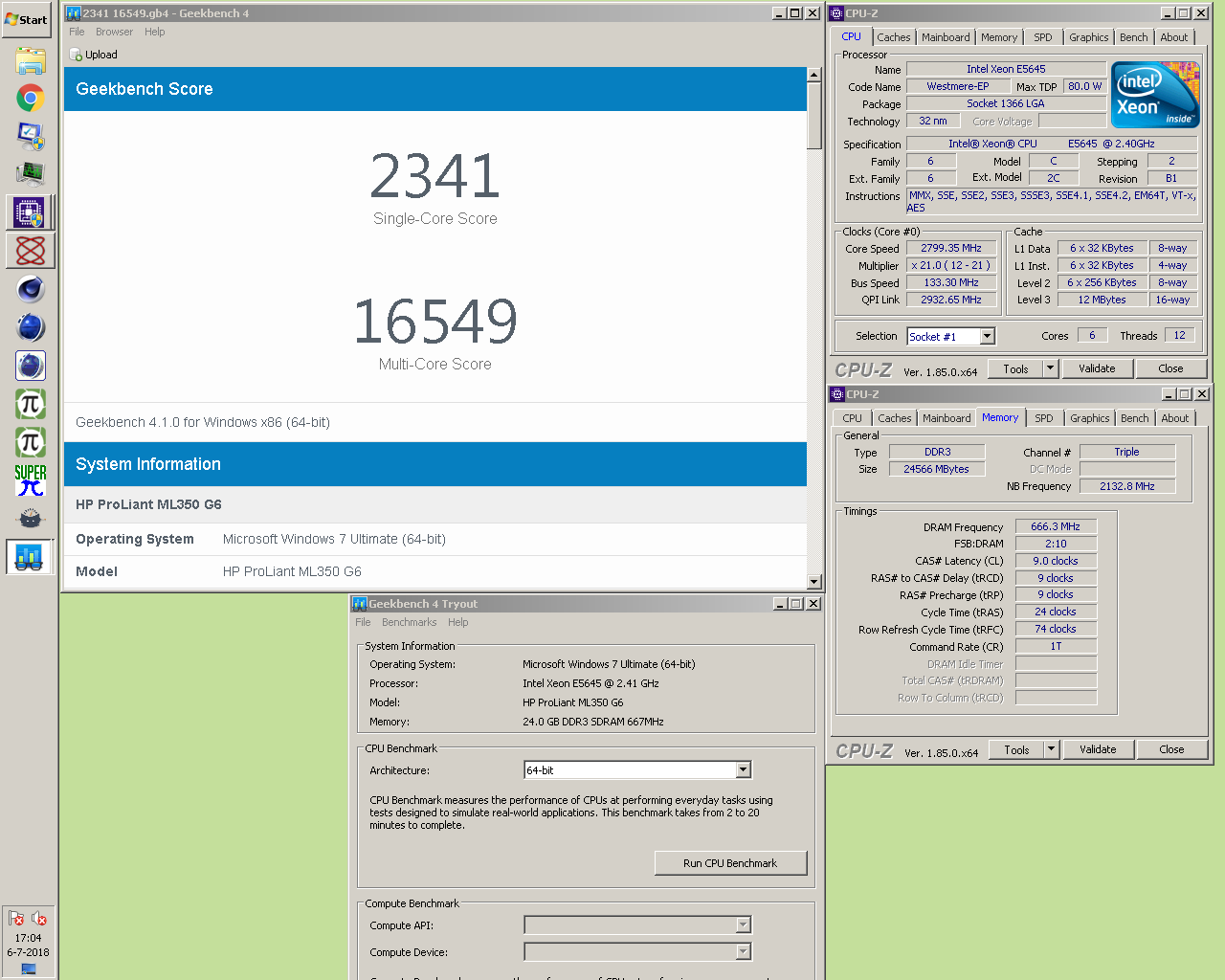Expand Tools arrow in CPU-Z processor window
Viewport: 1225px width, 980px height.
click(1050, 368)
